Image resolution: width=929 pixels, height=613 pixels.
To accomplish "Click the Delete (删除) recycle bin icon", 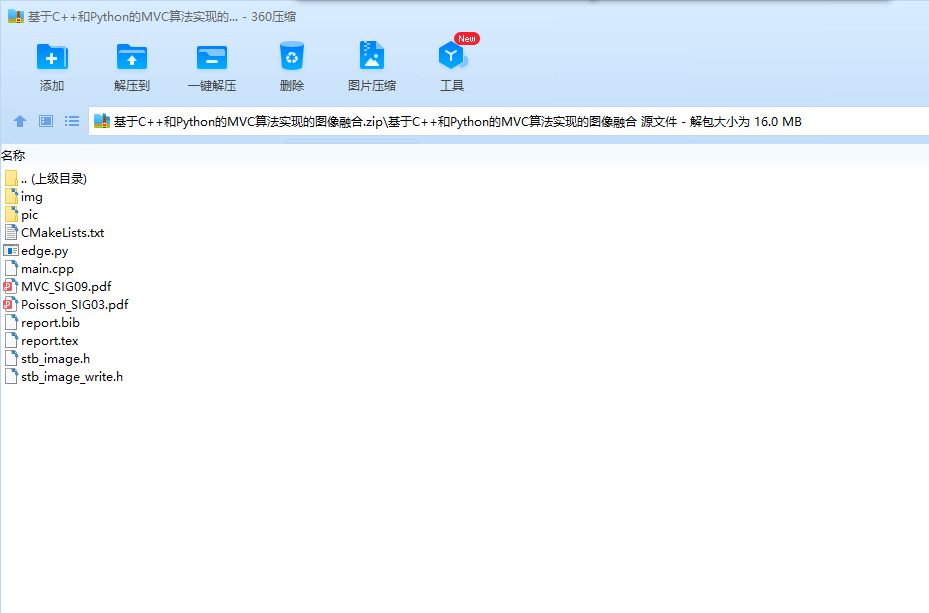I will tap(291, 57).
